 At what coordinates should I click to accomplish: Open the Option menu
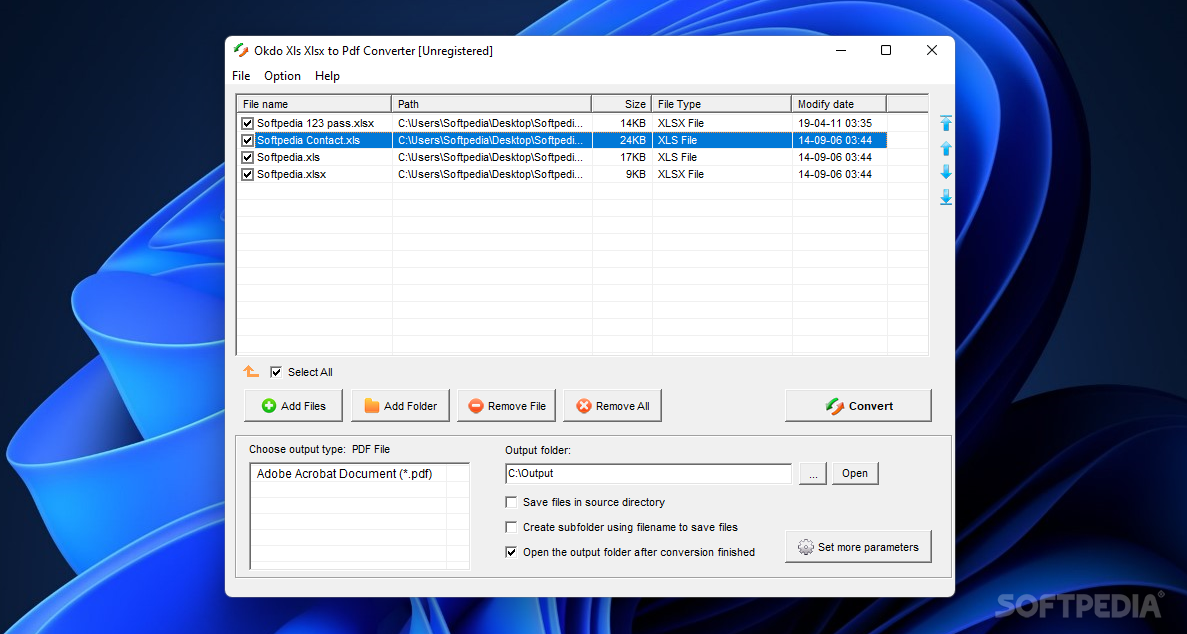click(282, 76)
